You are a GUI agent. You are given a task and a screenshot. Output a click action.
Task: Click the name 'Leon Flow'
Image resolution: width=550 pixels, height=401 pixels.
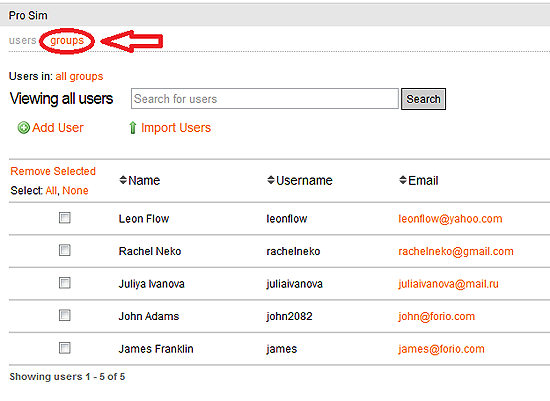click(x=144, y=219)
